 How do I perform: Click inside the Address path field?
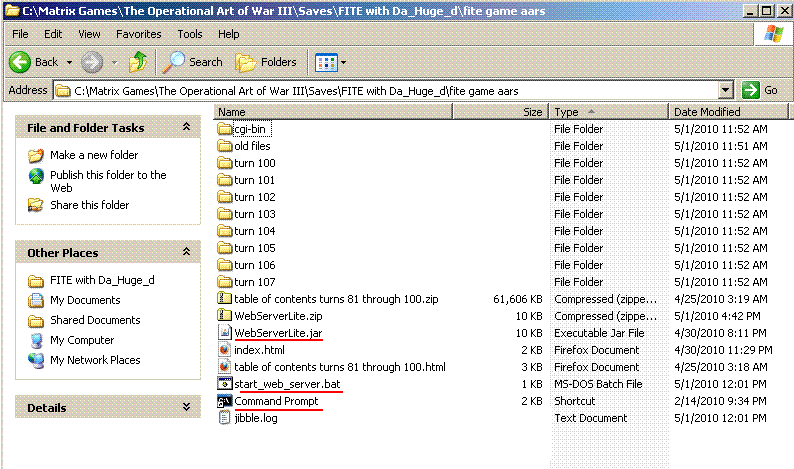(x=387, y=91)
